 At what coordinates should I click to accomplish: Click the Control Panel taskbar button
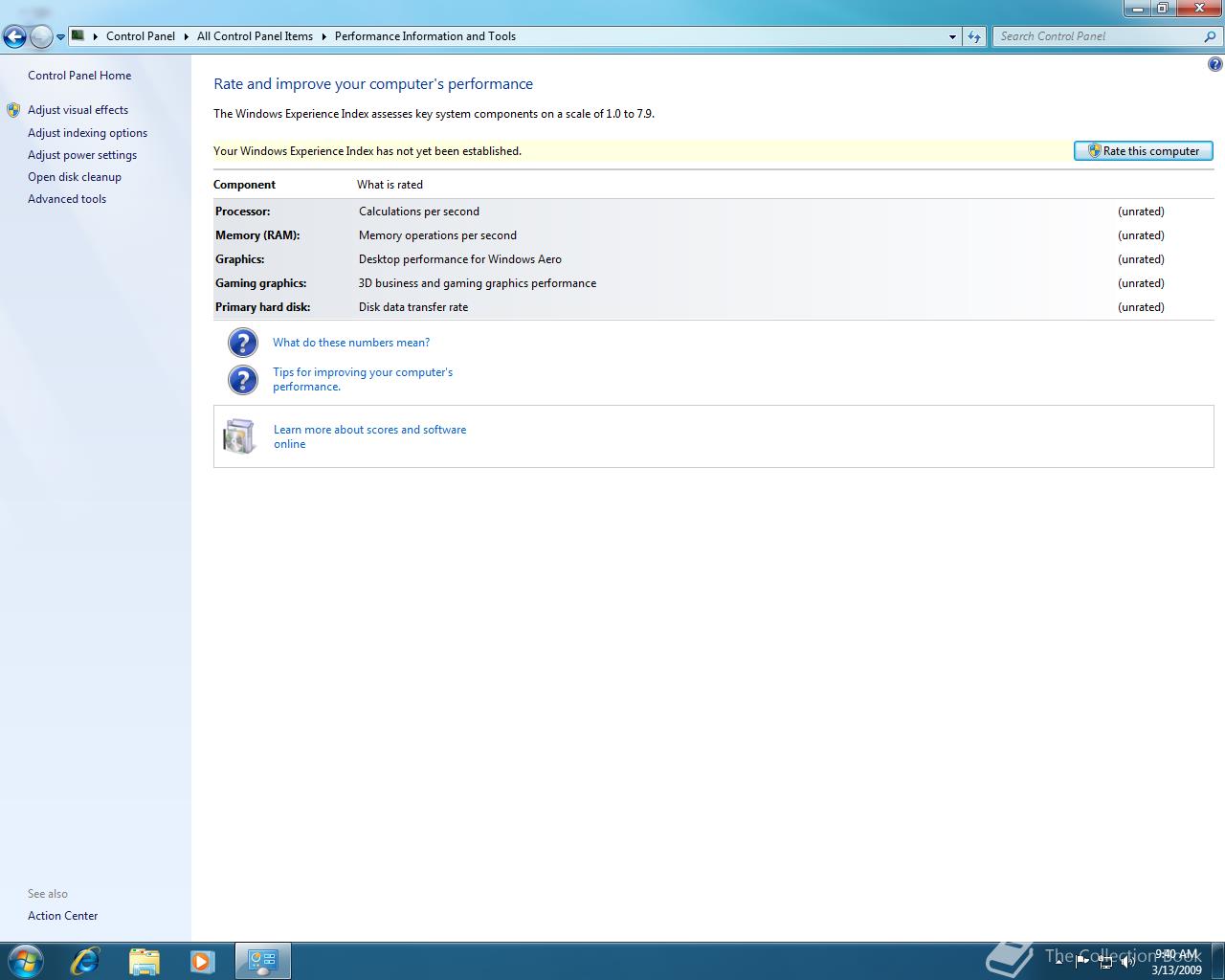click(263, 961)
